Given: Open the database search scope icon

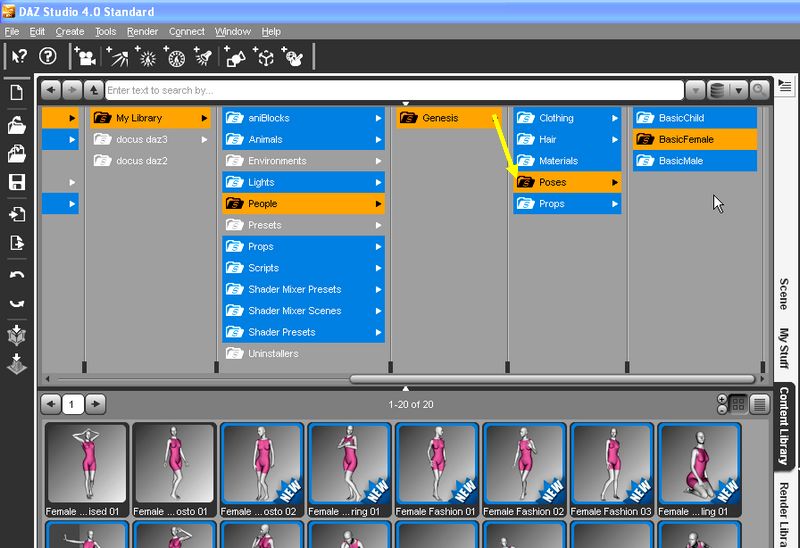Looking at the screenshot, I should (717, 90).
